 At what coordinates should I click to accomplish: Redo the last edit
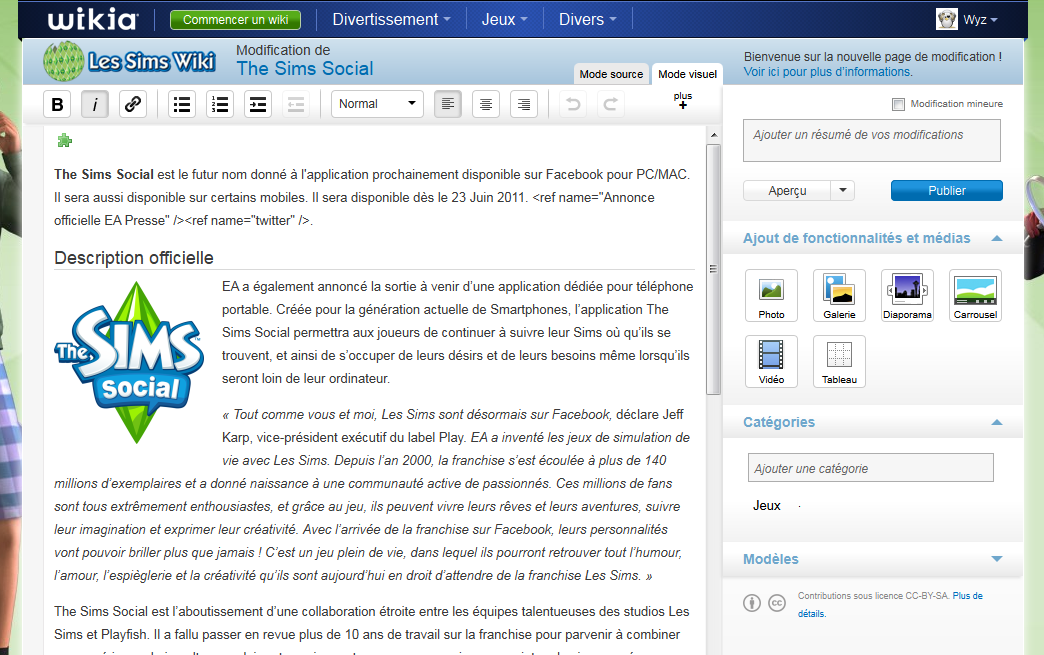click(x=611, y=105)
